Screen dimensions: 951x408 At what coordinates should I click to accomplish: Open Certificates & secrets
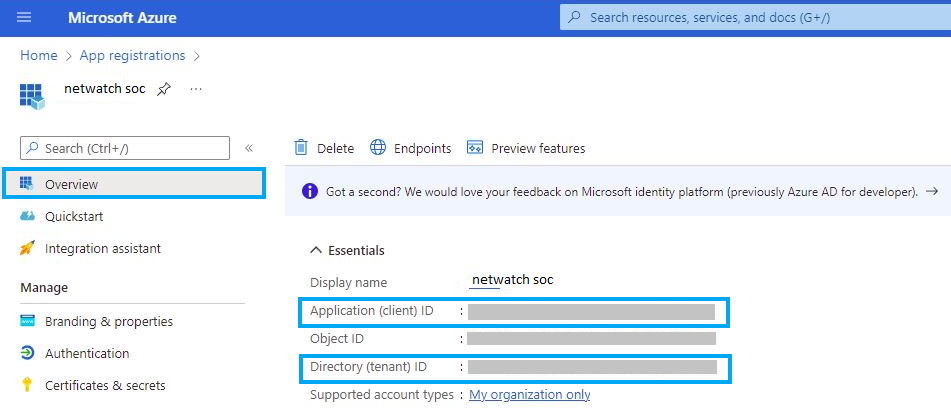(105, 386)
